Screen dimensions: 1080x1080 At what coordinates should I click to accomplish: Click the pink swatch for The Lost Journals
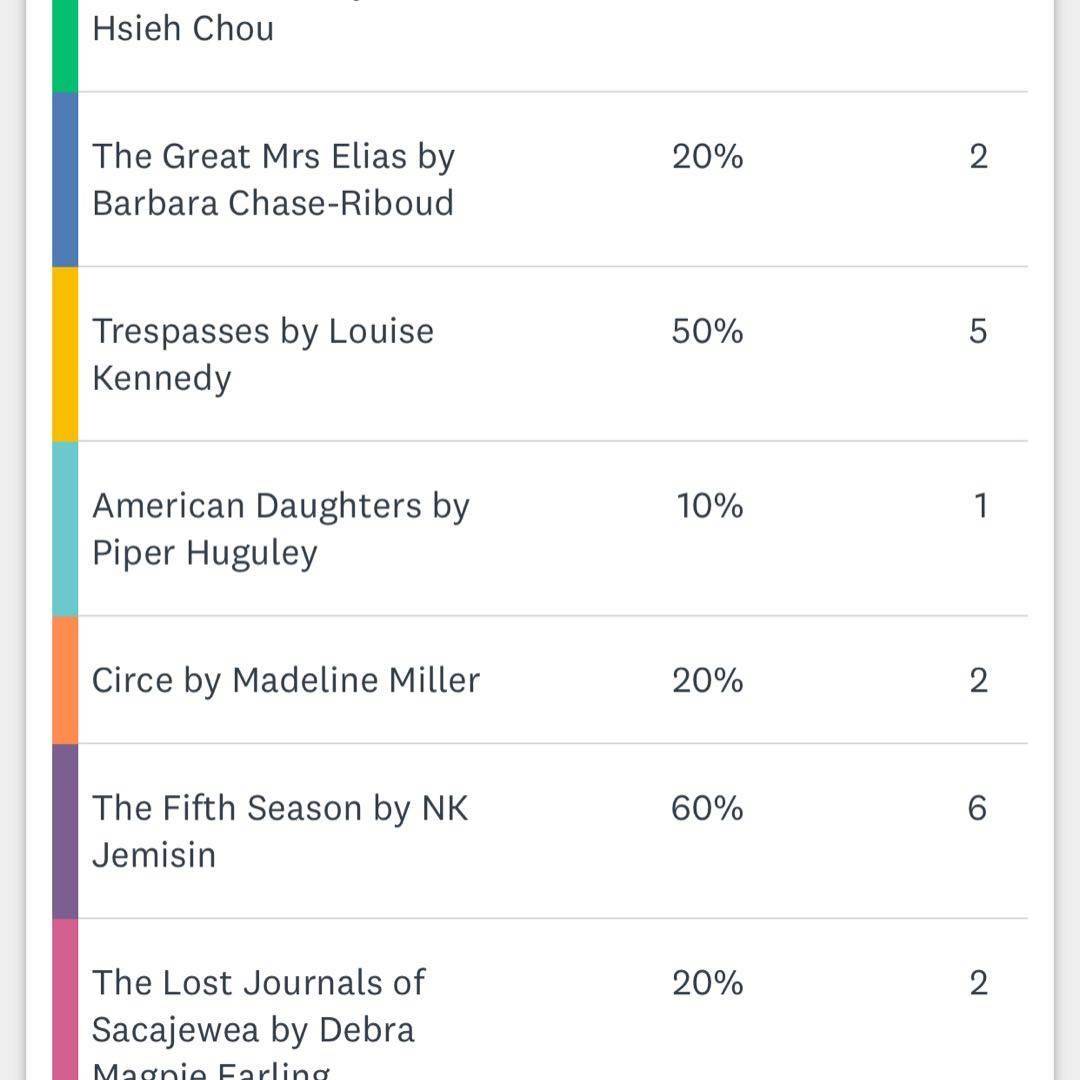65,1000
